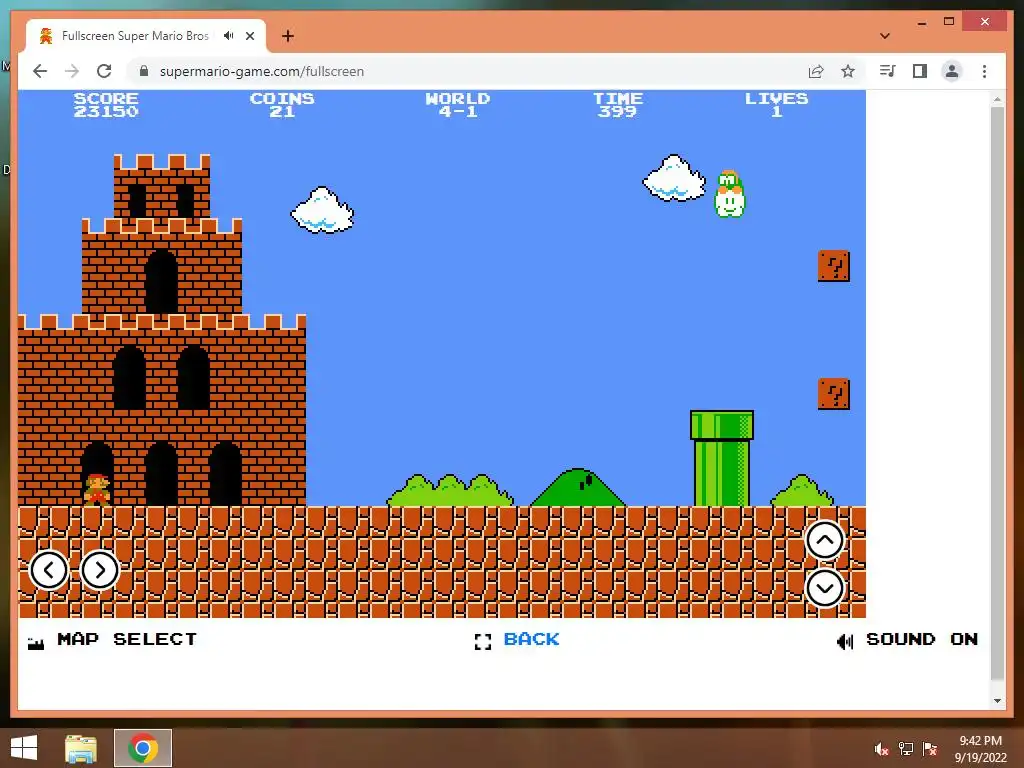This screenshot has width=1024, height=768.
Task: Click page scrollbar up arrow
Action: pos(997,99)
